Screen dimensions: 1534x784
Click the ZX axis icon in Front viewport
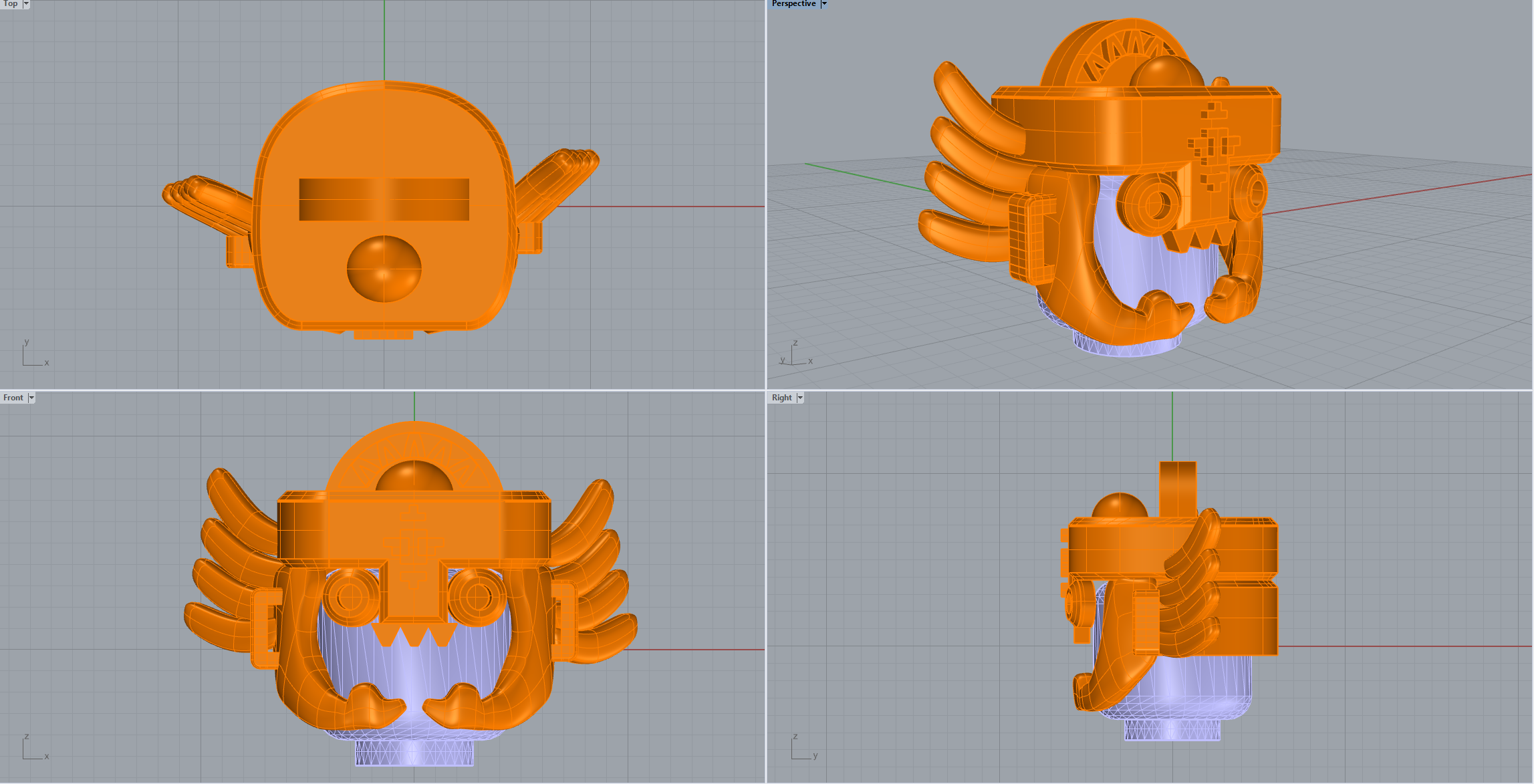click(33, 749)
